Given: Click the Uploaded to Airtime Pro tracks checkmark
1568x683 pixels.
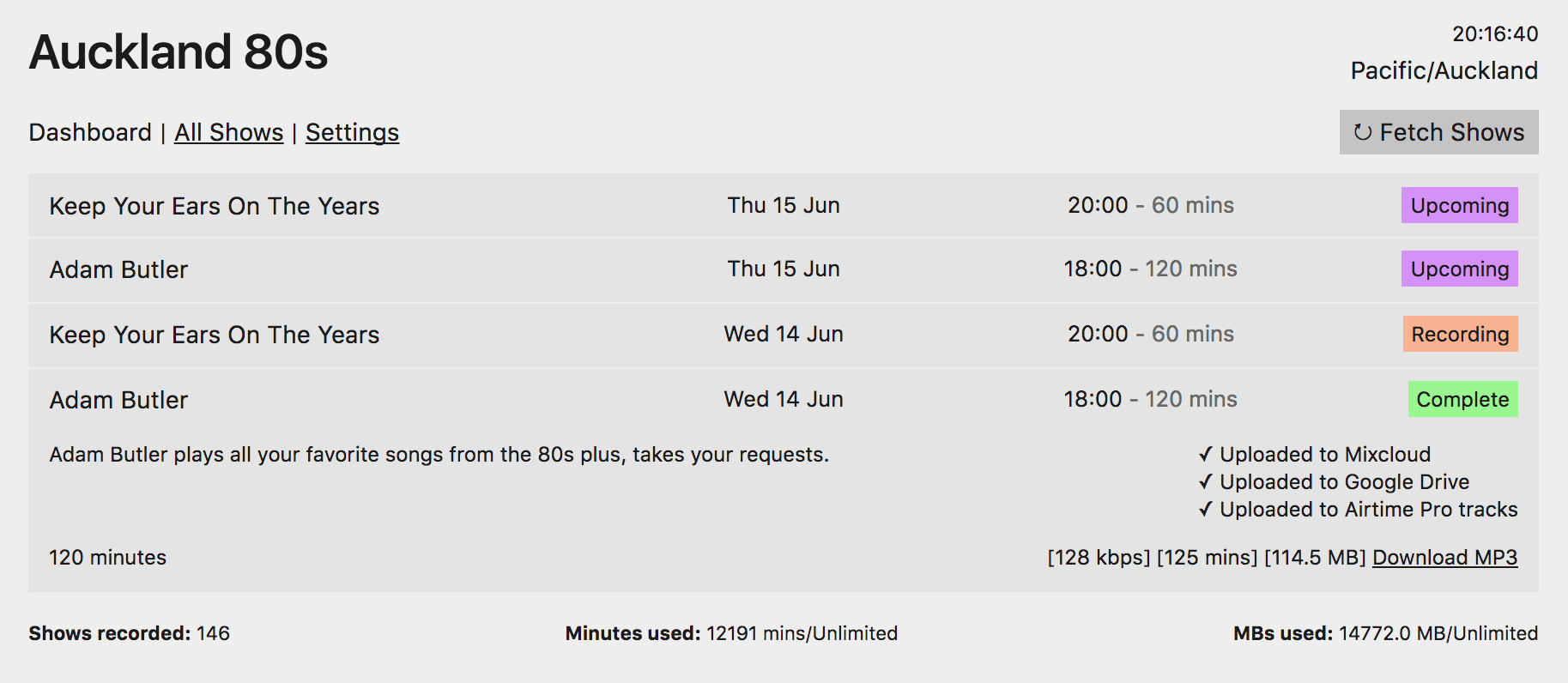Looking at the screenshot, I should [x=1206, y=509].
